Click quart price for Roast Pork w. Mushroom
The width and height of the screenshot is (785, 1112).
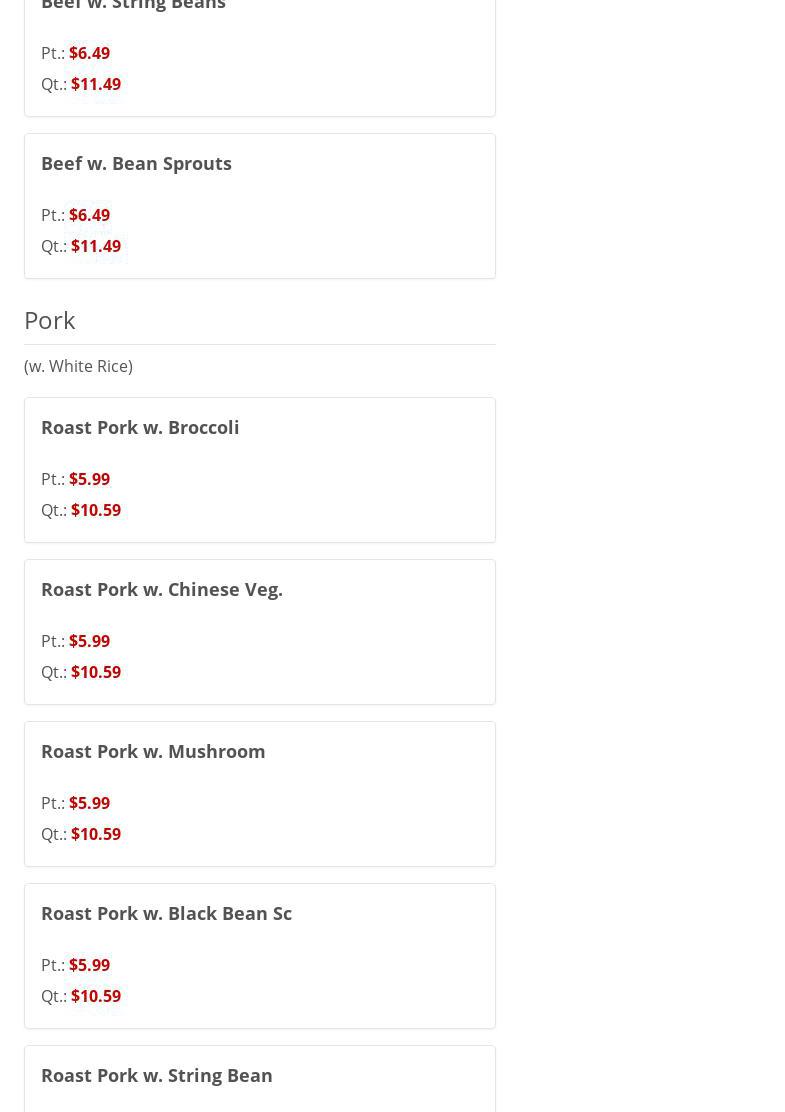click(x=95, y=834)
